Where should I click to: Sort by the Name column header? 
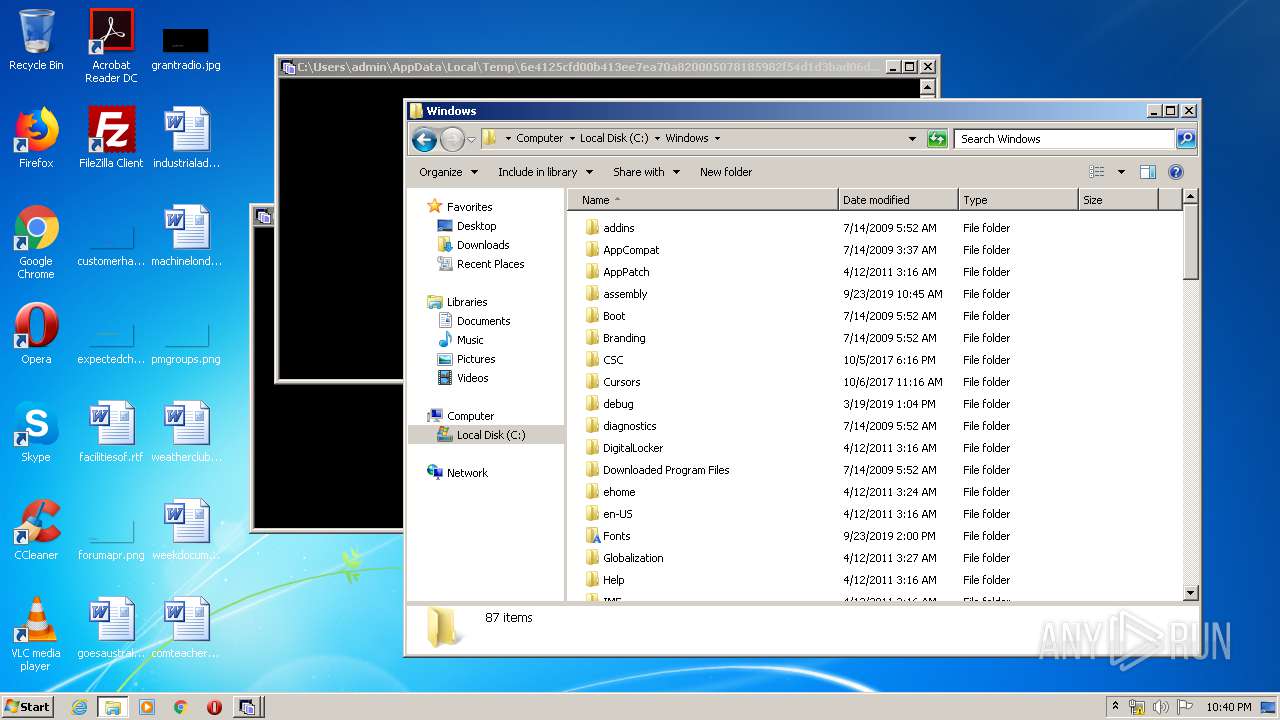703,200
